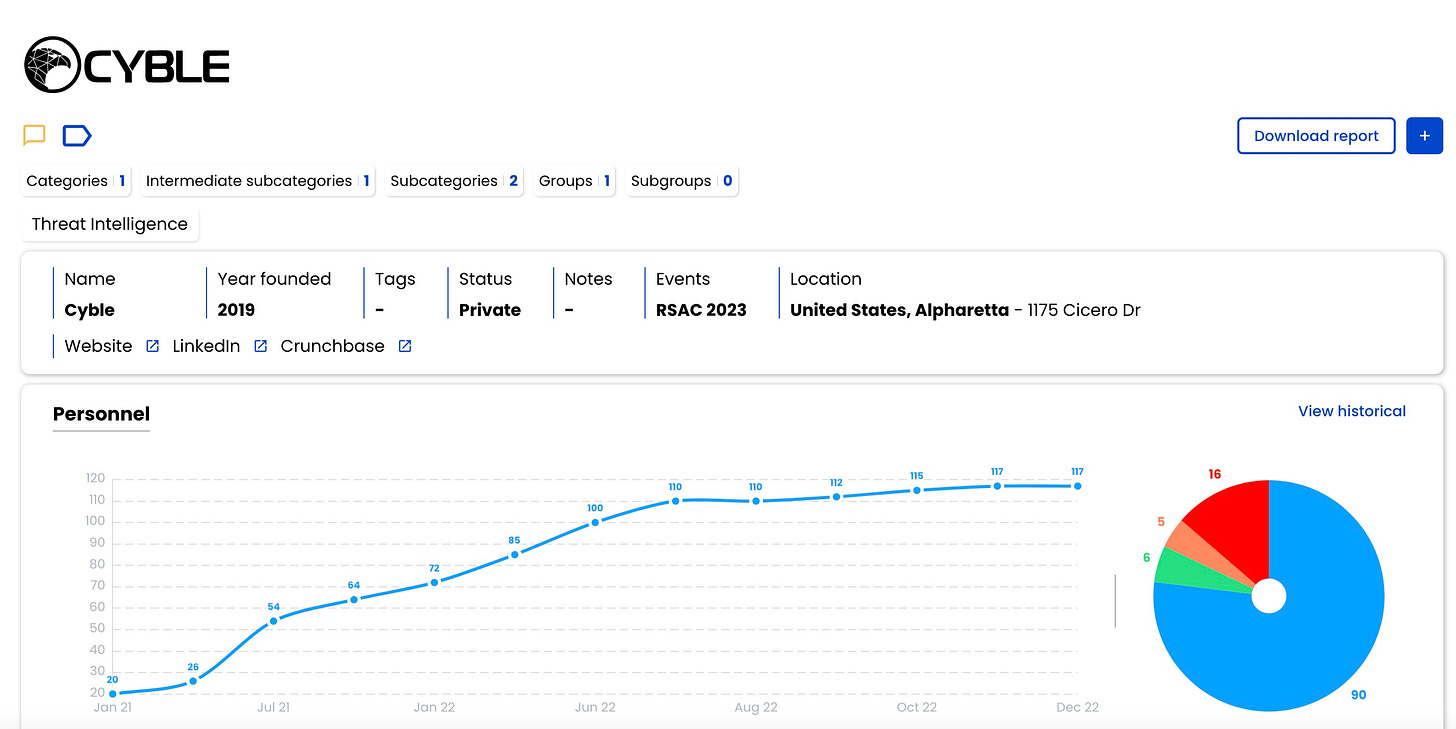
Task: Select the Personnel tab heading
Action: point(101,414)
